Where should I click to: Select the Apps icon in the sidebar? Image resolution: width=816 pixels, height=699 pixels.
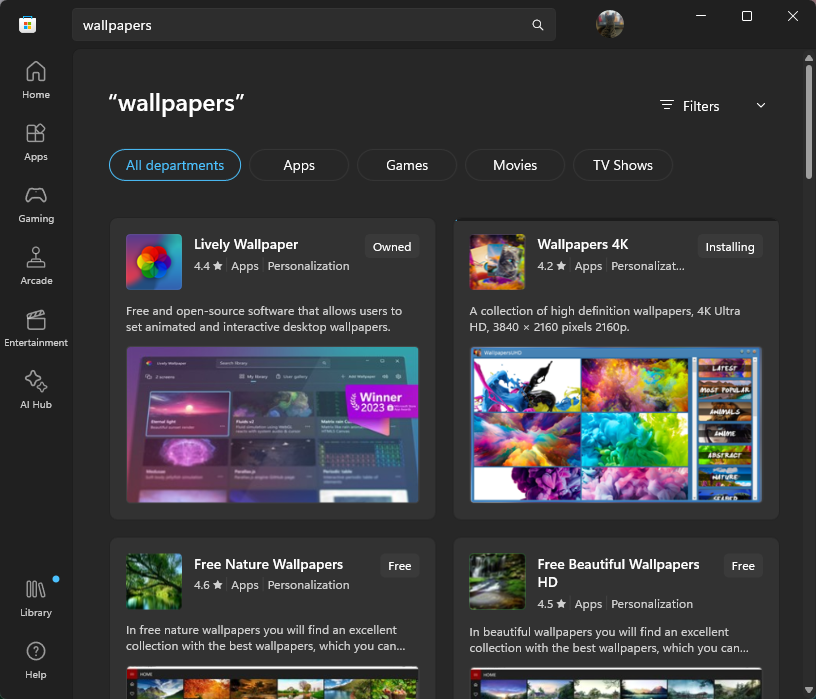click(35, 141)
